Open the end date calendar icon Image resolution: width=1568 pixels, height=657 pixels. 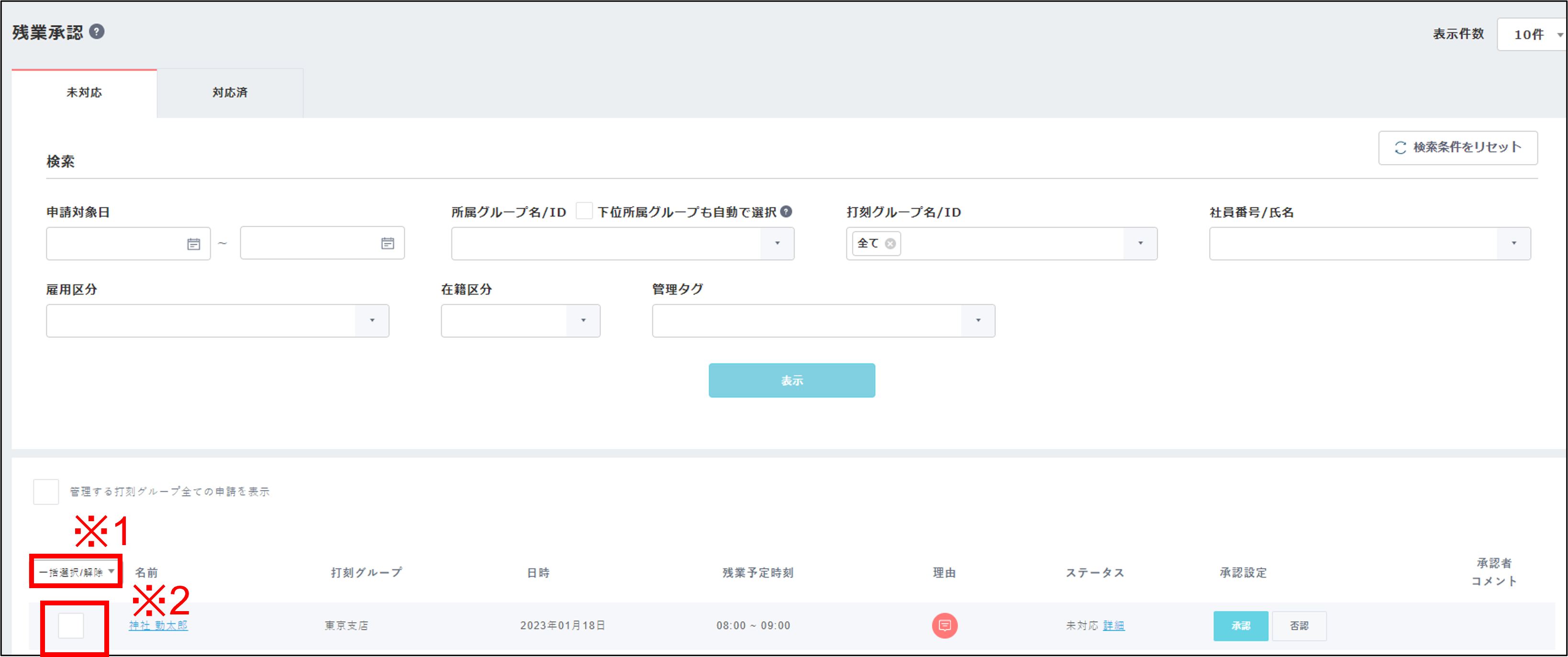click(388, 244)
